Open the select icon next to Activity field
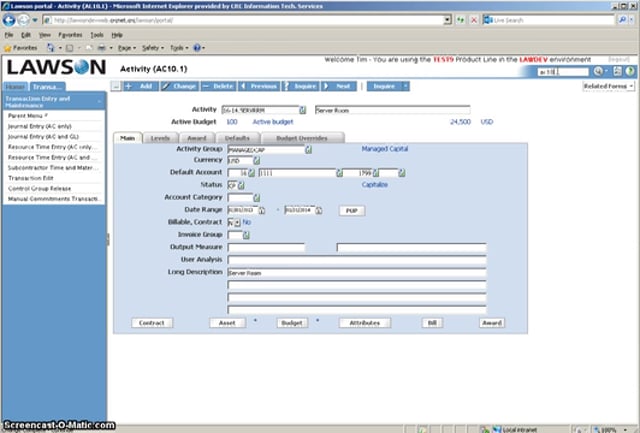Viewport: 640px width, 433px height. click(302, 110)
